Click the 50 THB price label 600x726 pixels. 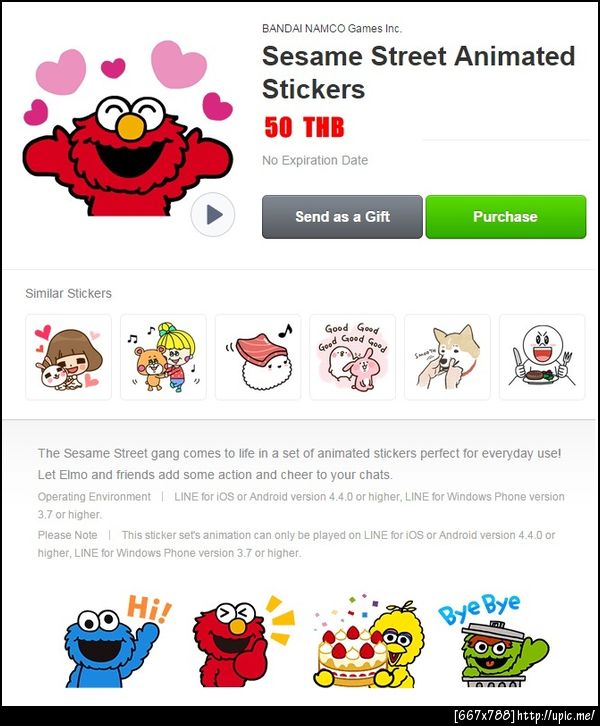(304, 127)
